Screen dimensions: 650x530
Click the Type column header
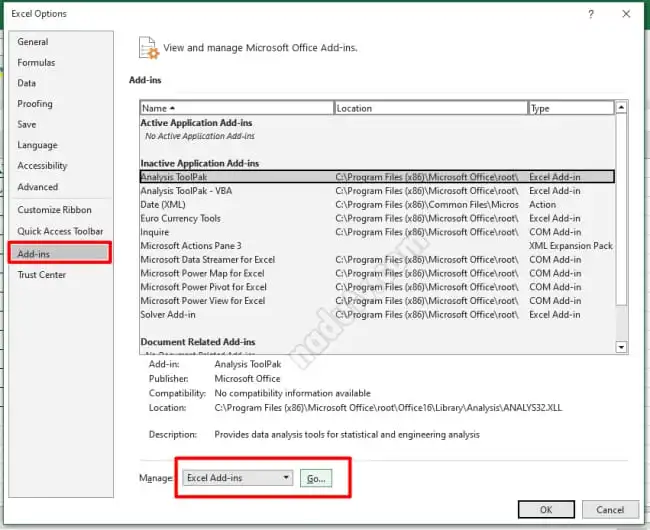point(571,108)
